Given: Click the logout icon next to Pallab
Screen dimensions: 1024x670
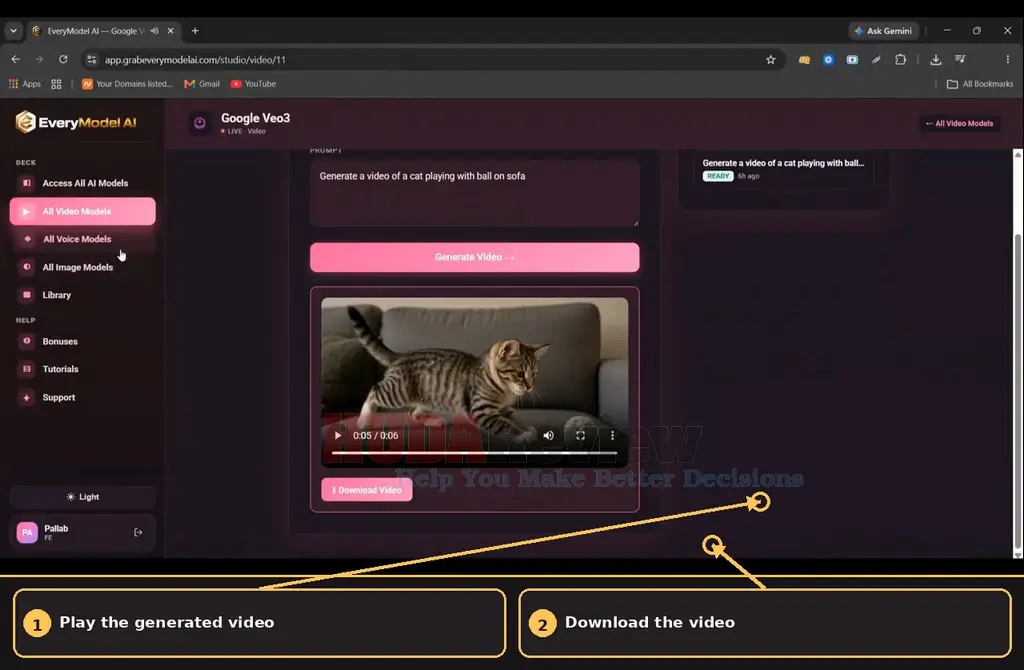Looking at the screenshot, I should click(138, 532).
